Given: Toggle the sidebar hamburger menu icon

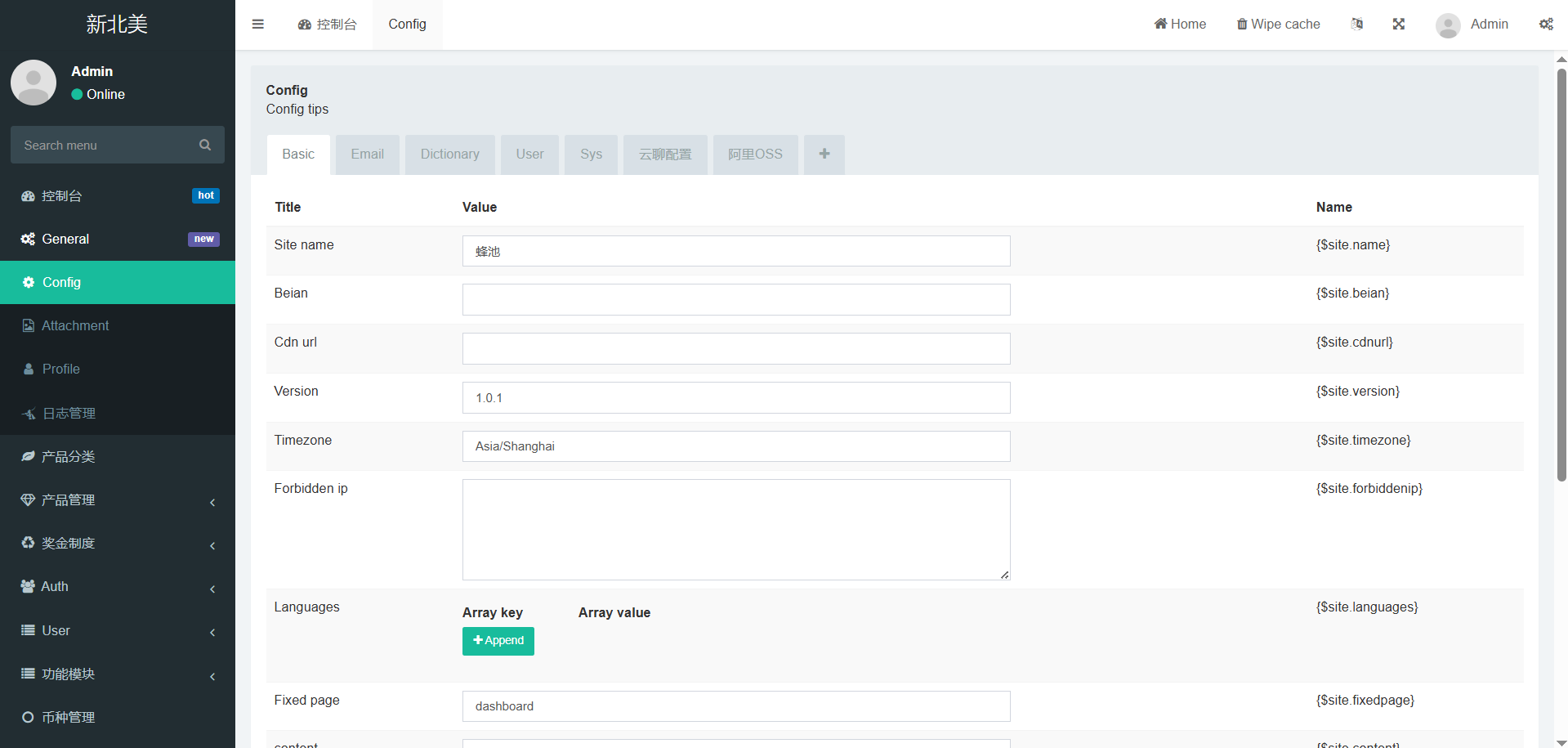Looking at the screenshot, I should click(258, 25).
